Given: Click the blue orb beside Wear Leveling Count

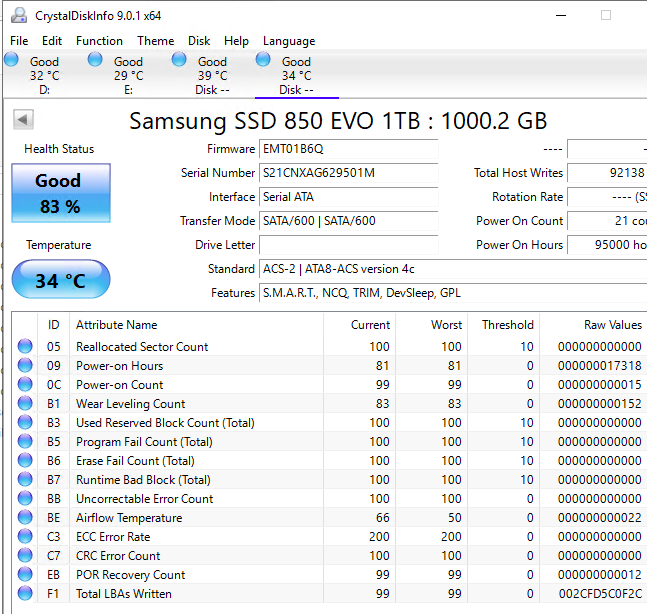Looking at the screenshot, I should pos(25,404).
